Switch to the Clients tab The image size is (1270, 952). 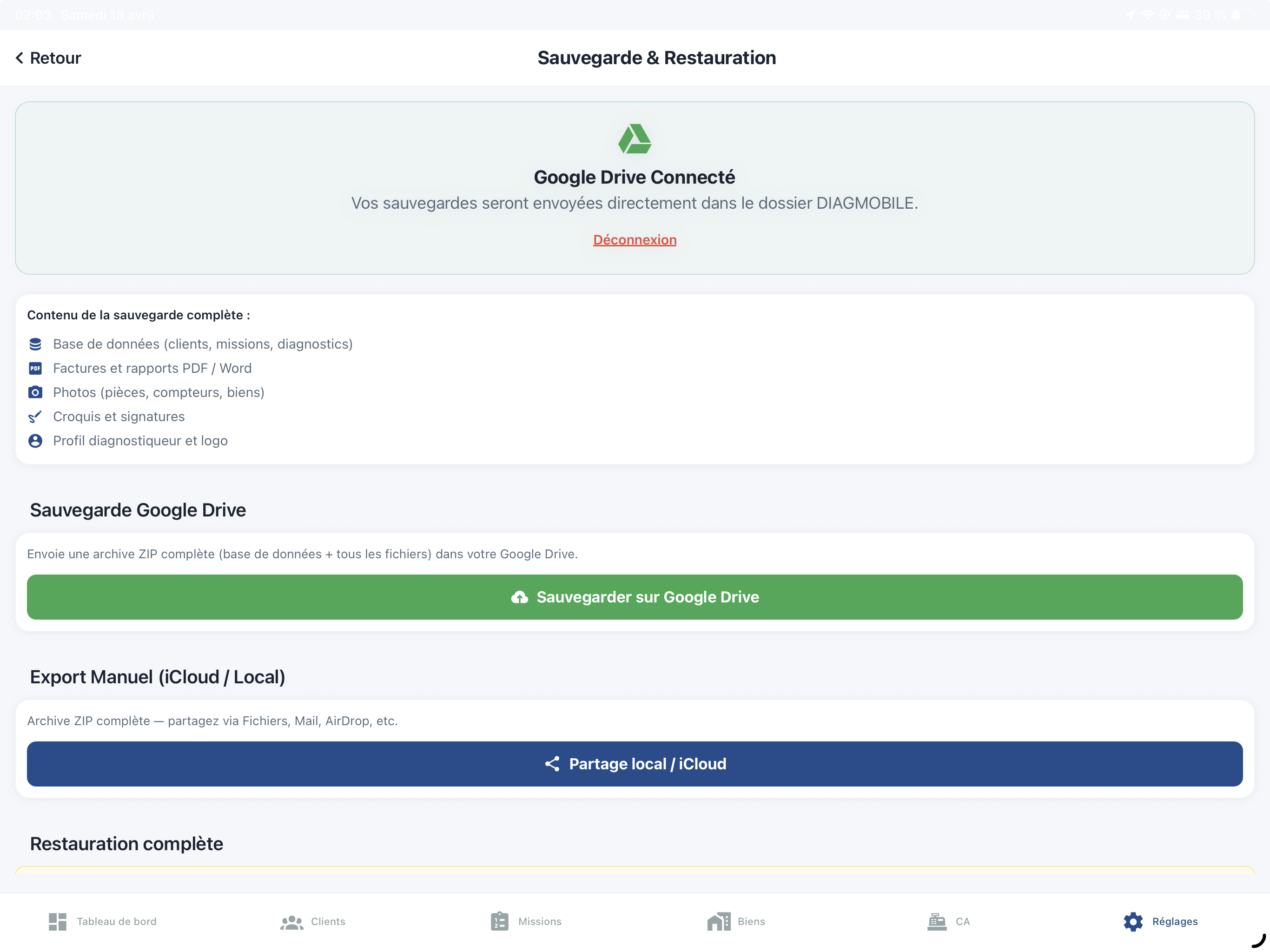point(313,922)
